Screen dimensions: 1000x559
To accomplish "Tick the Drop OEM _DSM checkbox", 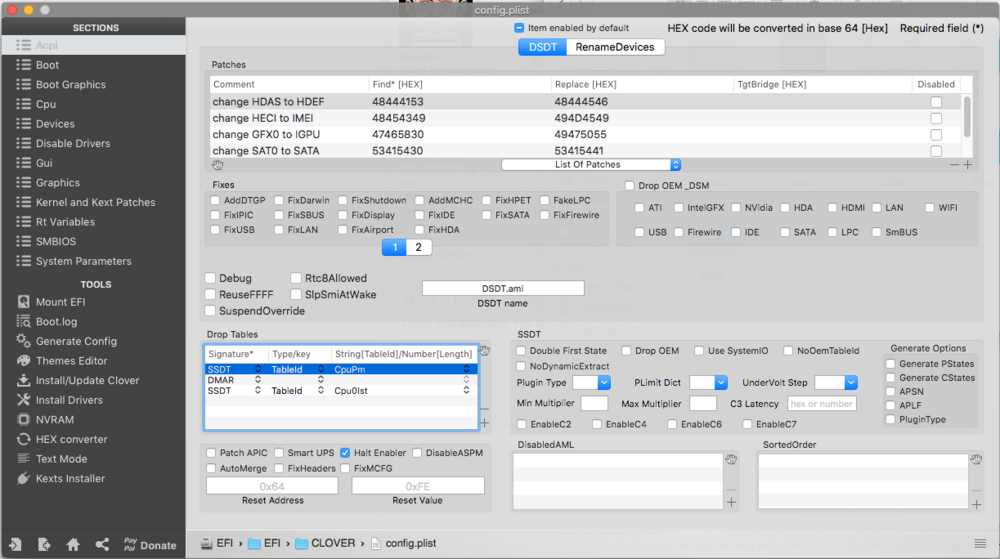I will (x=629, y=185).
